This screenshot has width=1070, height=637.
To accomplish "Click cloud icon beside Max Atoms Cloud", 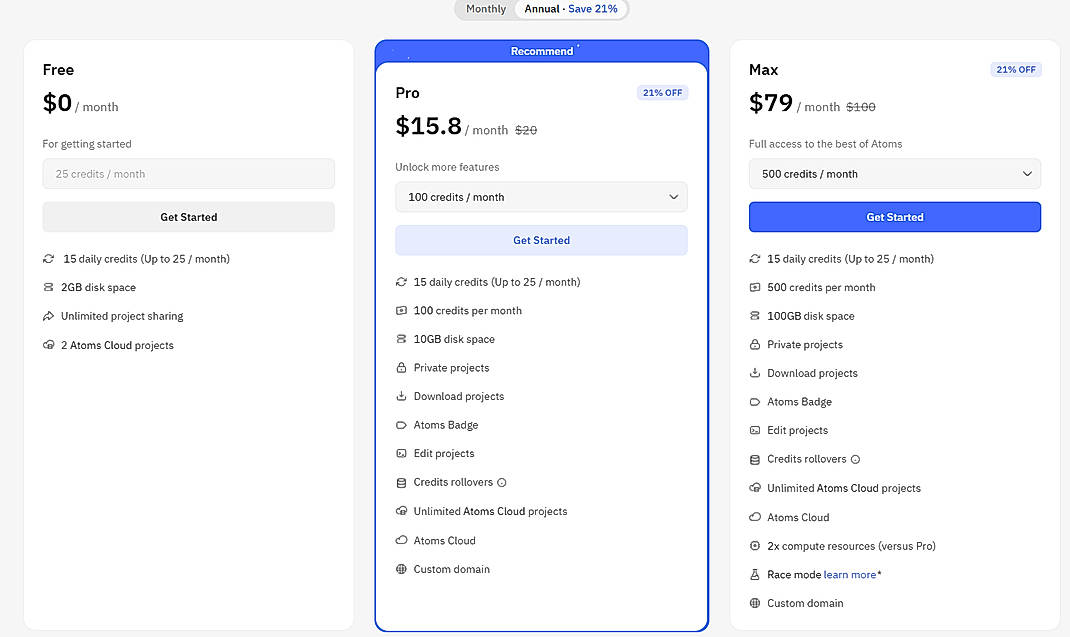I will tap(755, 517).
